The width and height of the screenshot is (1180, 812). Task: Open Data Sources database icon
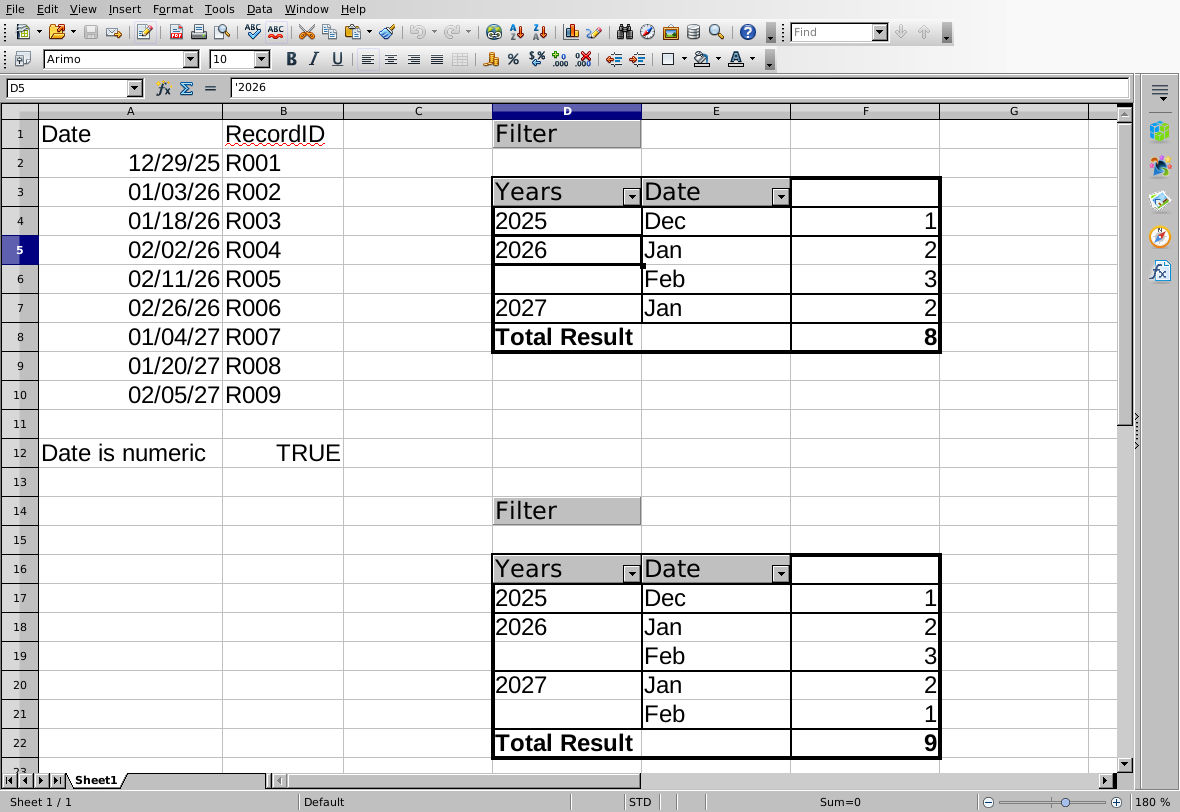(x=694, y=32)
